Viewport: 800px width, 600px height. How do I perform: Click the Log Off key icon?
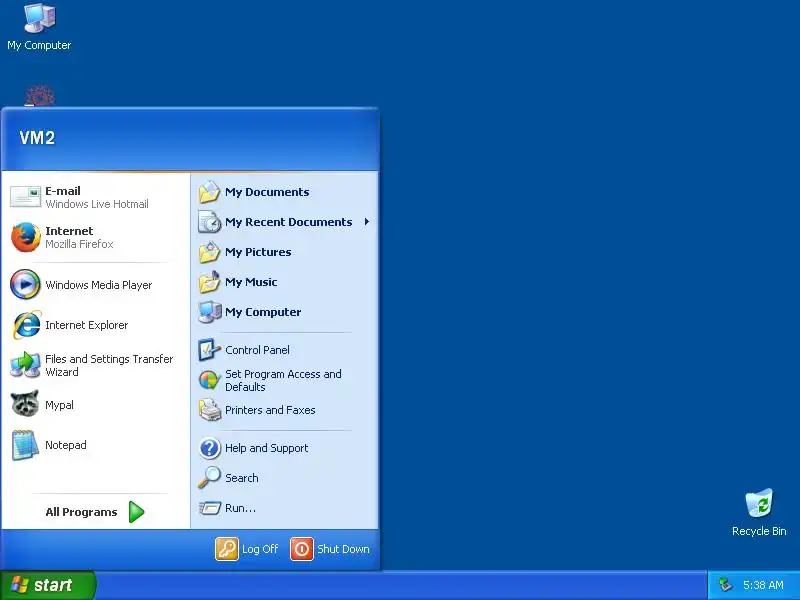(x=227, y=549)
